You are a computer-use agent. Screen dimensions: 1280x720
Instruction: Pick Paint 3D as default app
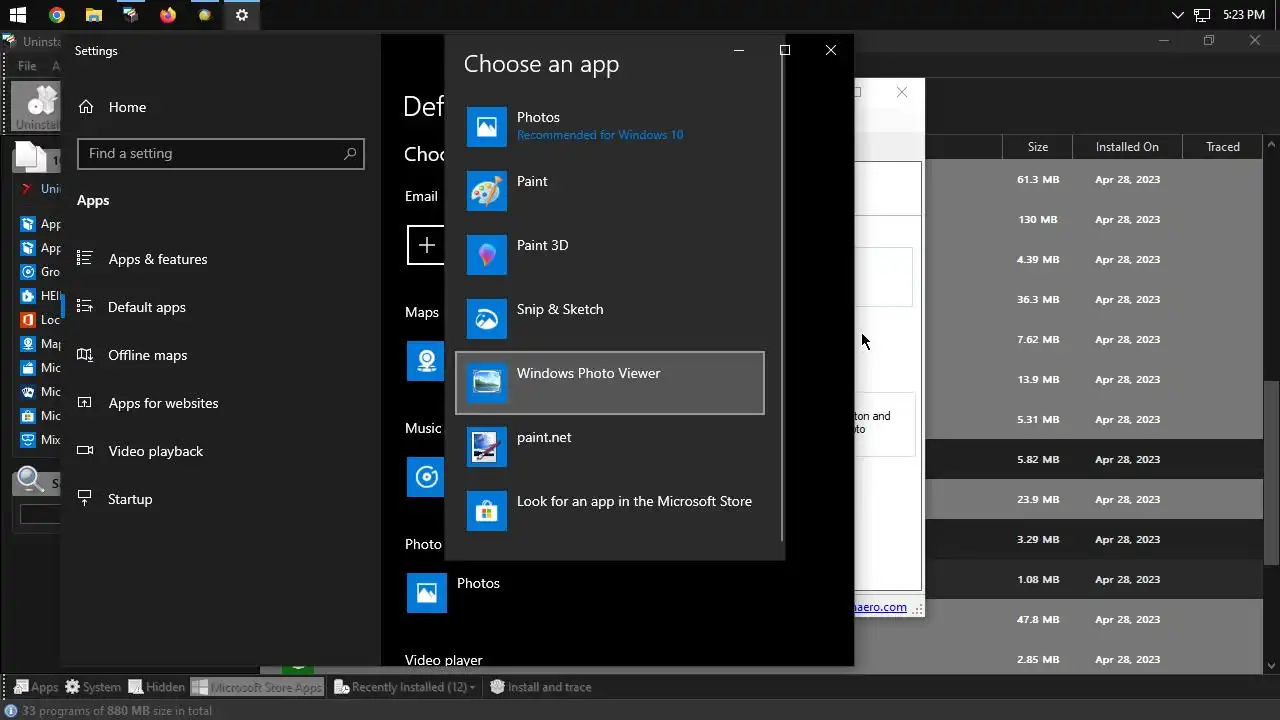(x=610, y=254)
